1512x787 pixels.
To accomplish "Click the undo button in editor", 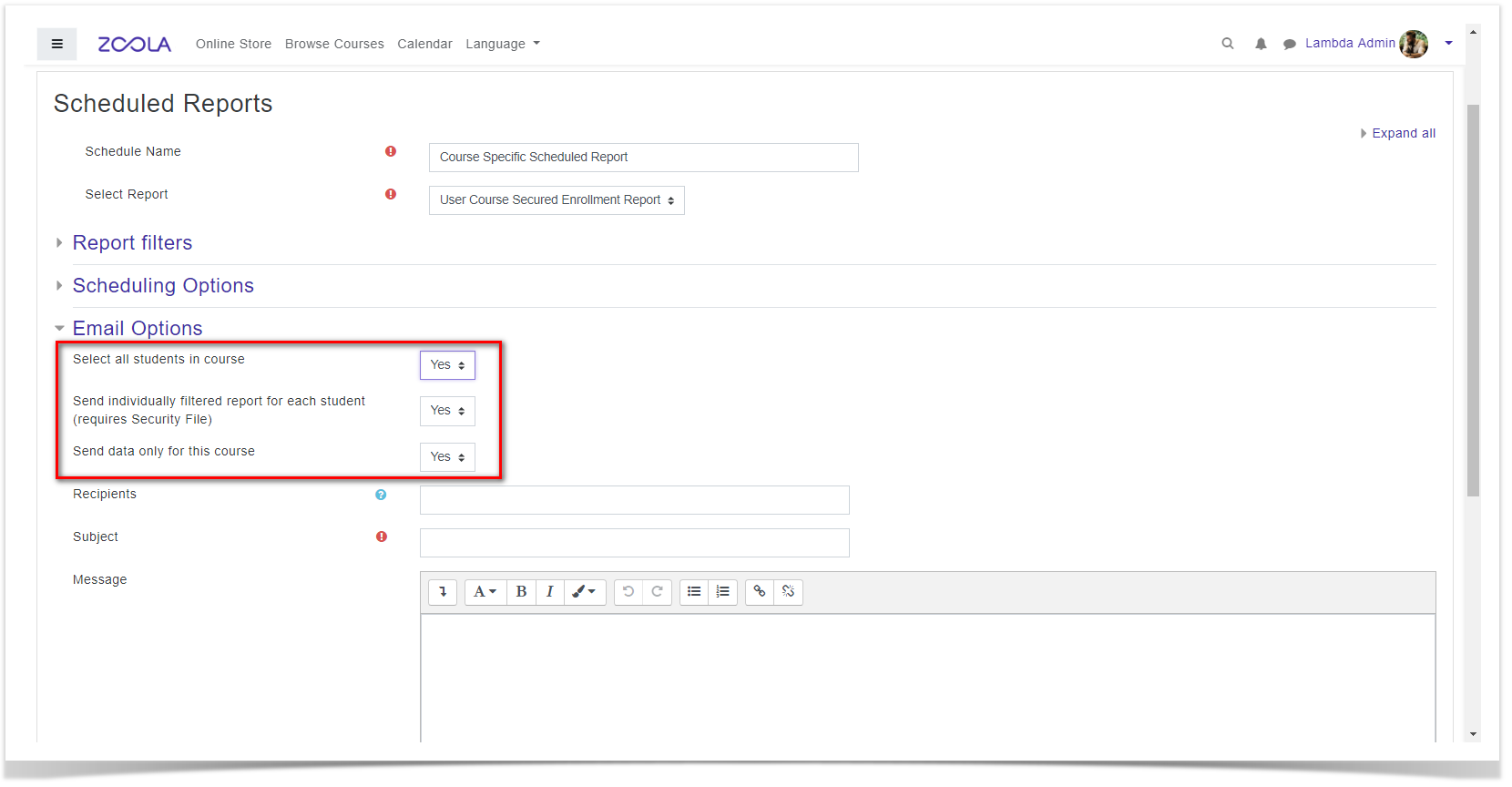I will tap(628, 592).
